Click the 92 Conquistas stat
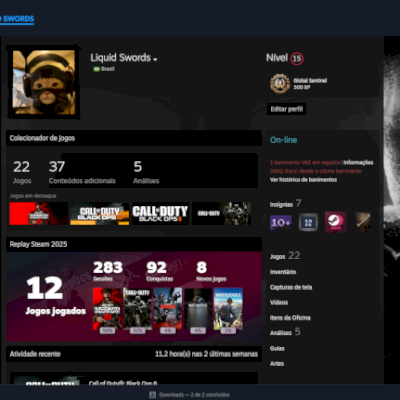 point(159,271)
